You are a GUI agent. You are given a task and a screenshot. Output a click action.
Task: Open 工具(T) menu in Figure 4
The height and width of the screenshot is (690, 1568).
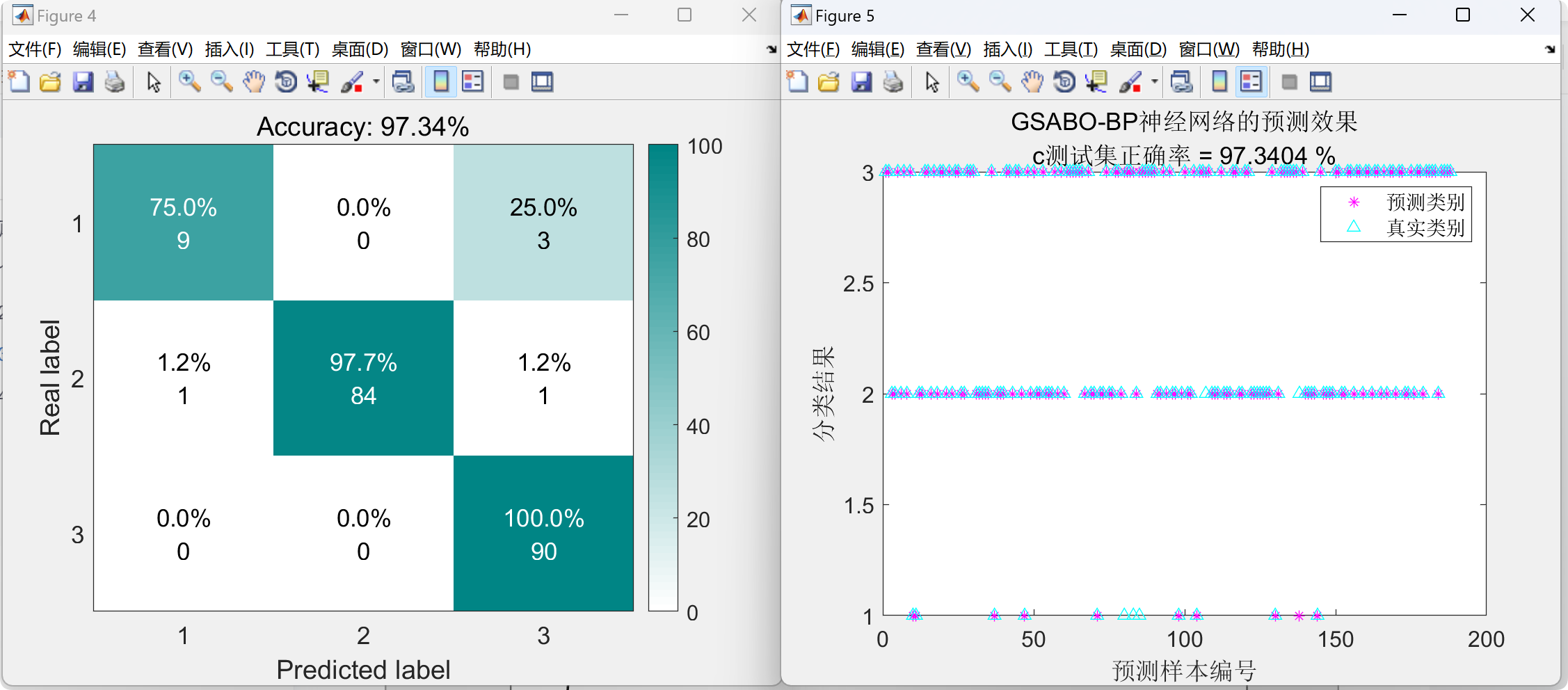click(293, 49)
